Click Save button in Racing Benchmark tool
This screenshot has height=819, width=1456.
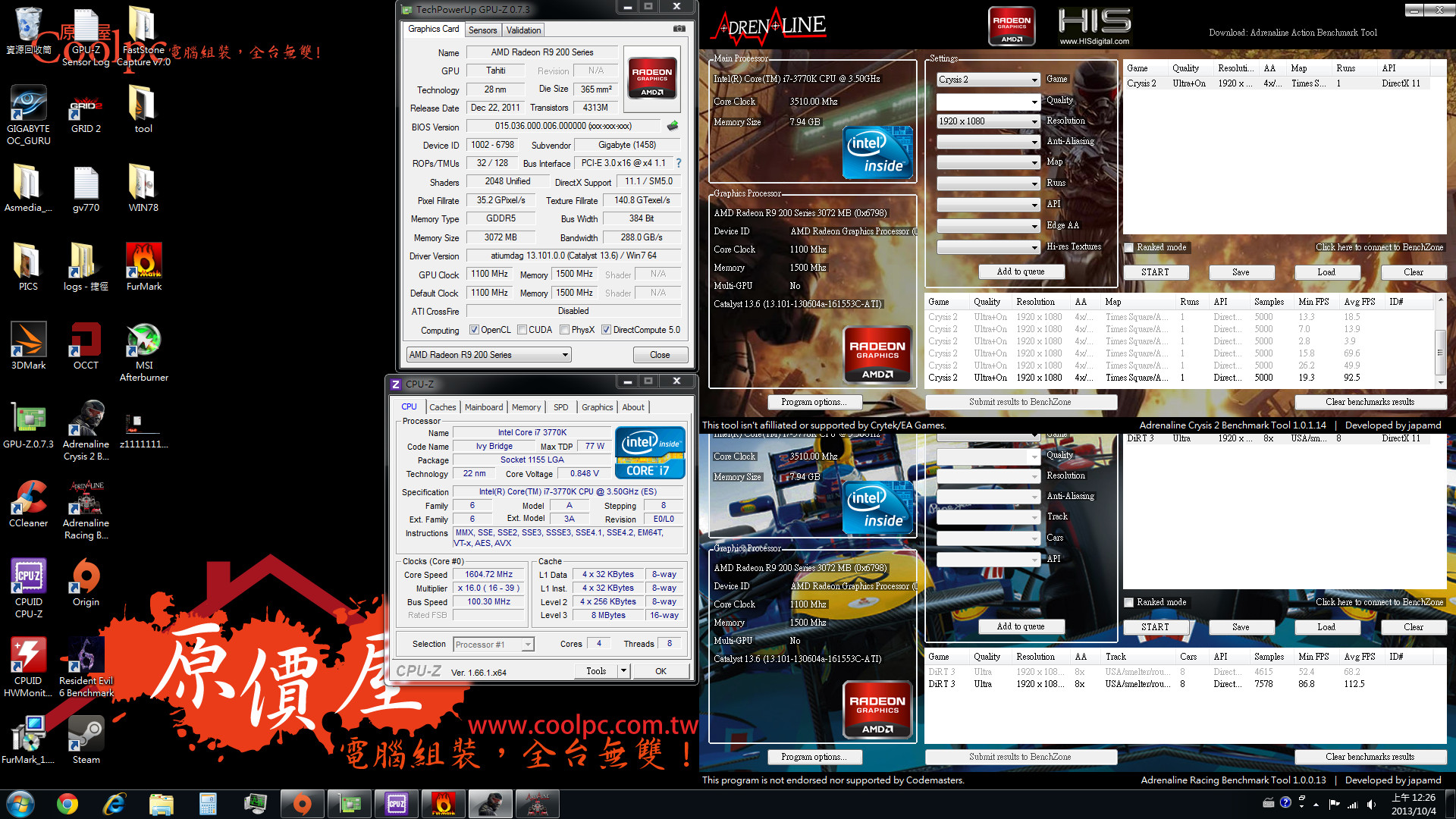pos(1241,627)
